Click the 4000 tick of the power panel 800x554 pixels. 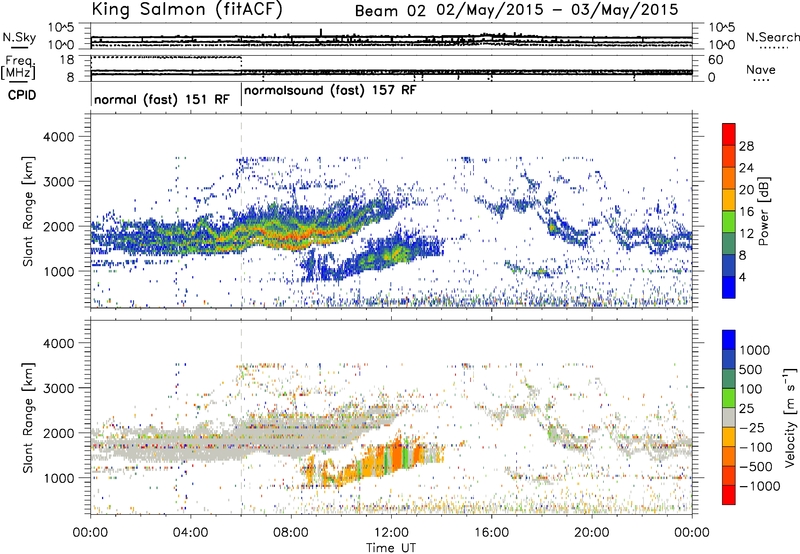[x=58, y=137]
